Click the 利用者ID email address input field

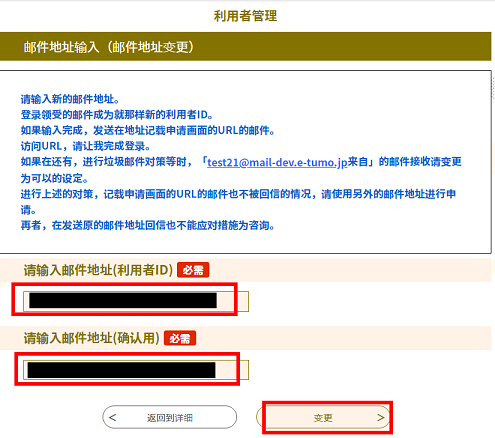tap(136, 301)
